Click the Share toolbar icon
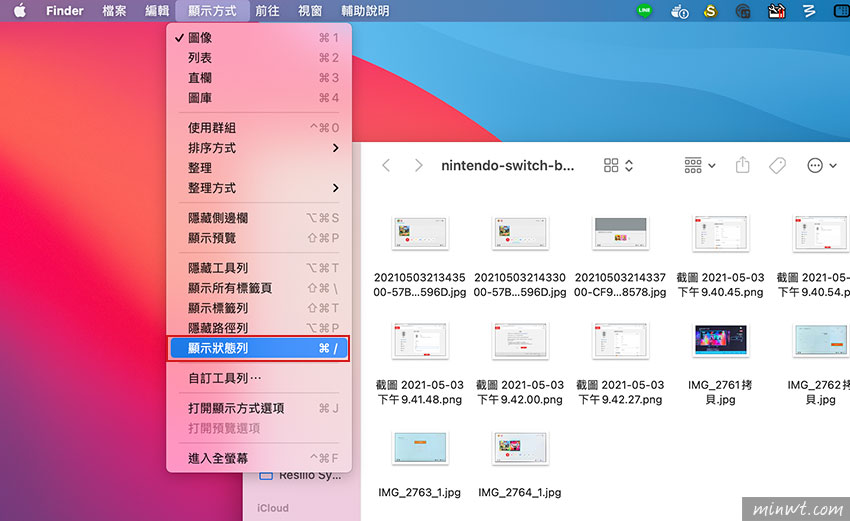The height and width of the screenshot is (521, 850). pyautogui.click(x=743, y=165)
